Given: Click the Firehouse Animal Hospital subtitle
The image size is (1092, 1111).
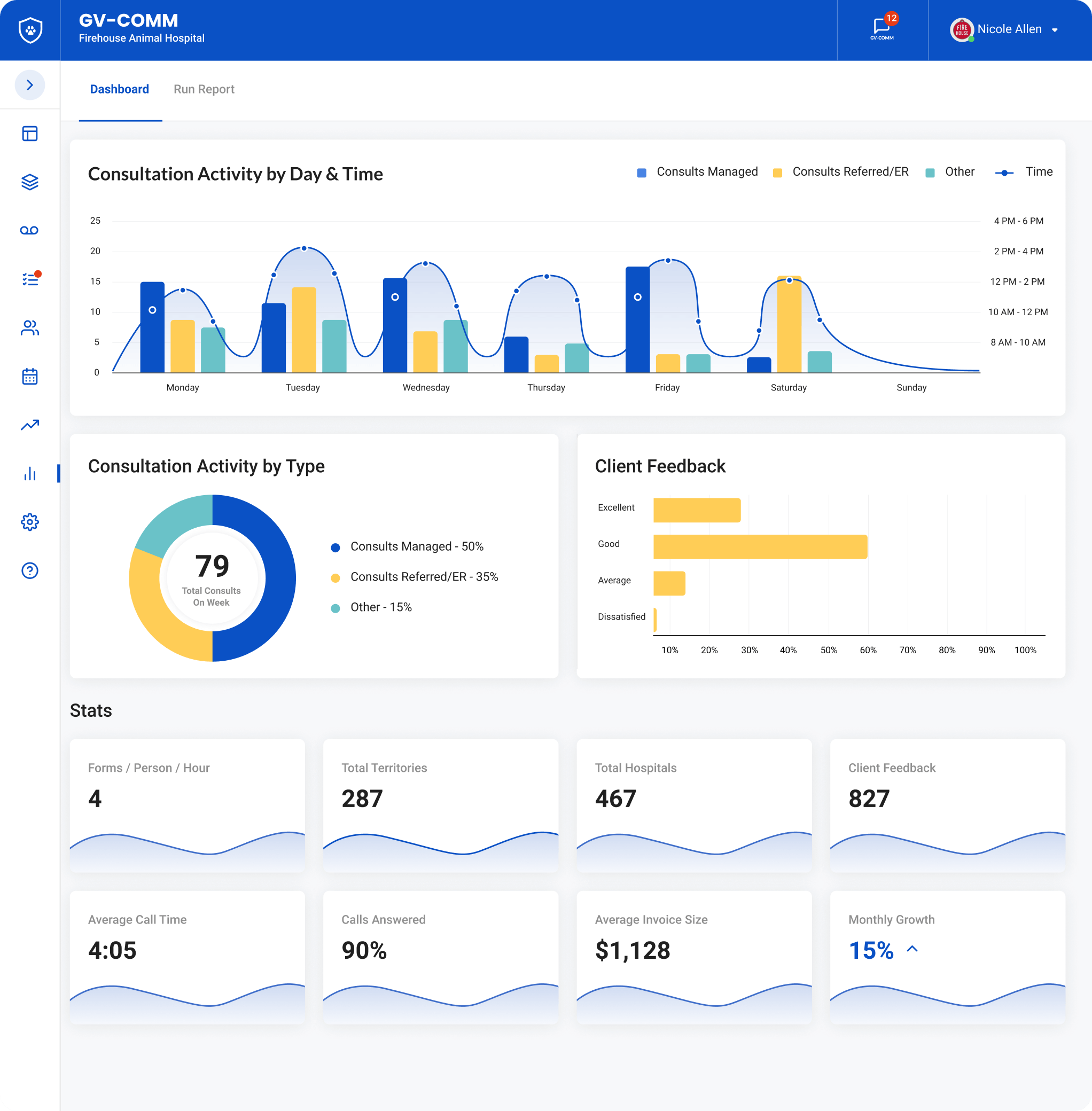Looking at the screenshot, I should pyautogui.click(x=142, y=38).
